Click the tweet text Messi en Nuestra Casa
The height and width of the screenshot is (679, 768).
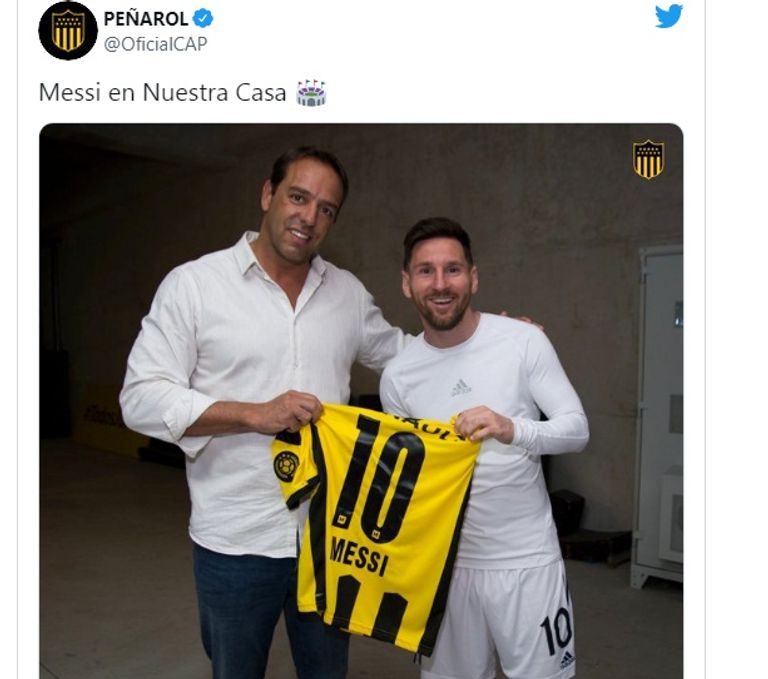pos(162,93)
